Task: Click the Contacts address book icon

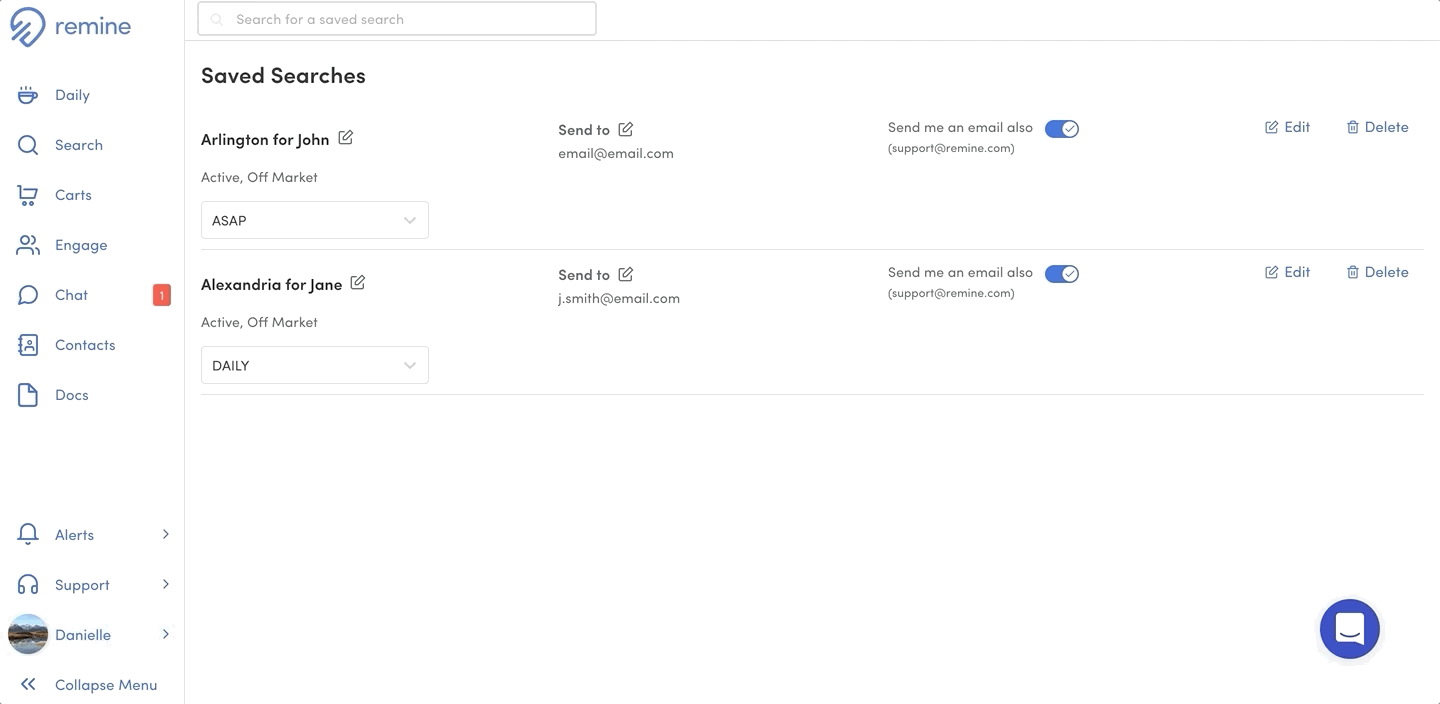Action: [28, 345]
